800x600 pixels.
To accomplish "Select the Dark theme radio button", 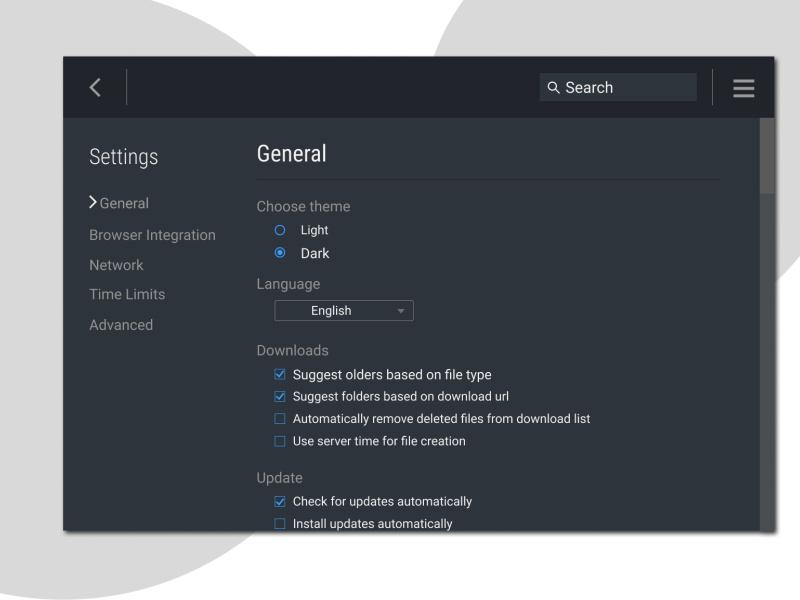I will point(280,252).
